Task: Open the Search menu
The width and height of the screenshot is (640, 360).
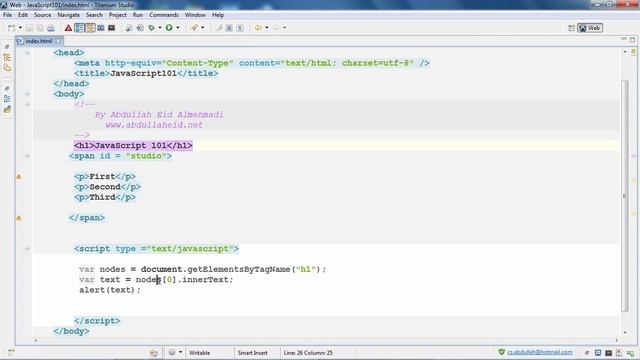Action: (94, 15)
